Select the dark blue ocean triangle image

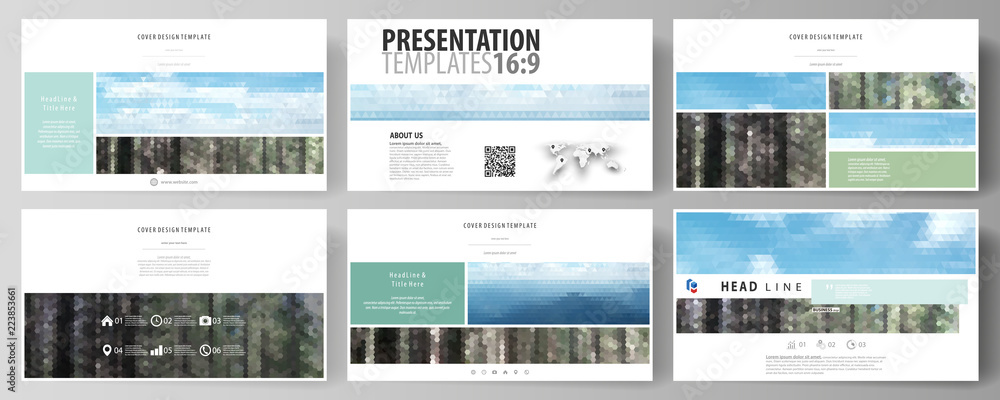point(559,293)
